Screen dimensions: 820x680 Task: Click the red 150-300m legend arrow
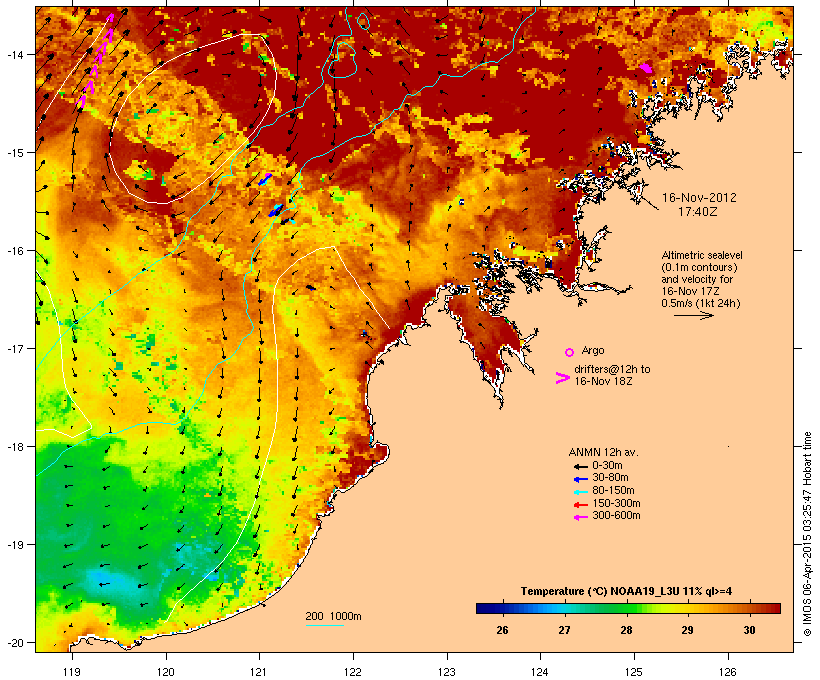click(x=580, y=504)
